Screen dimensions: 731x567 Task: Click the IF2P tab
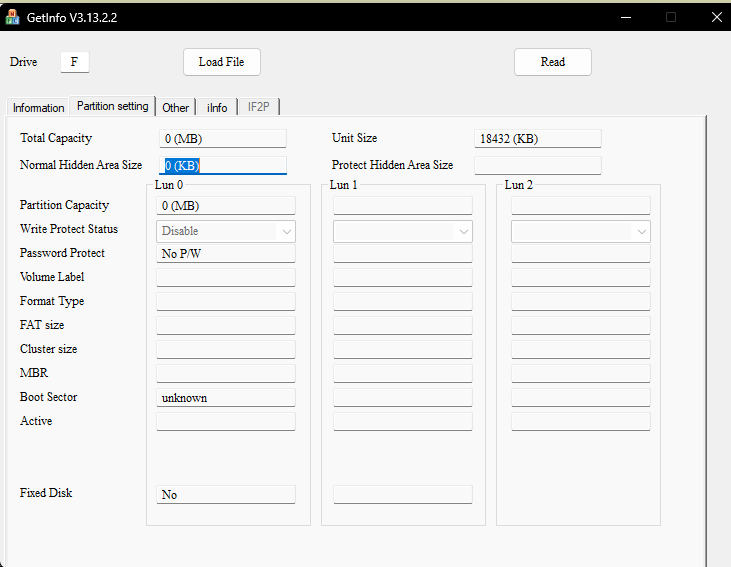click(x=258, y=107)
